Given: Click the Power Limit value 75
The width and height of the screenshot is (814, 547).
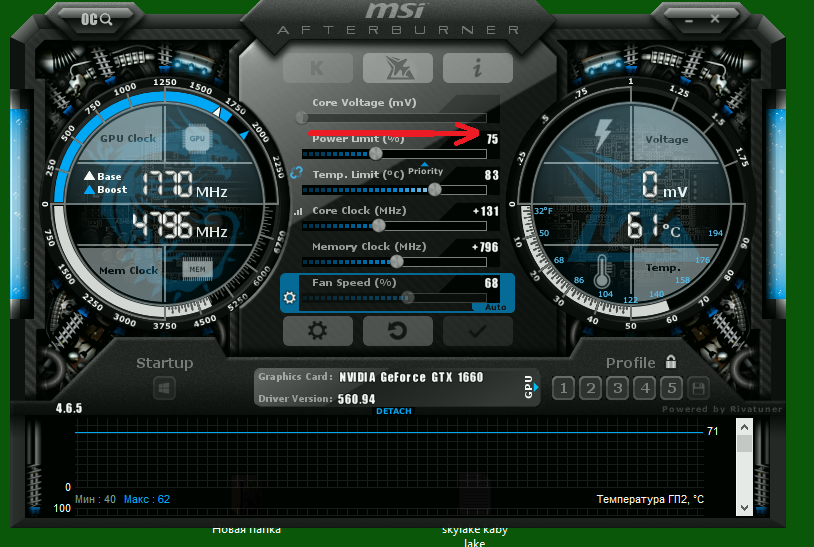Looking at the screenshot, I should [x=492, y=139].
